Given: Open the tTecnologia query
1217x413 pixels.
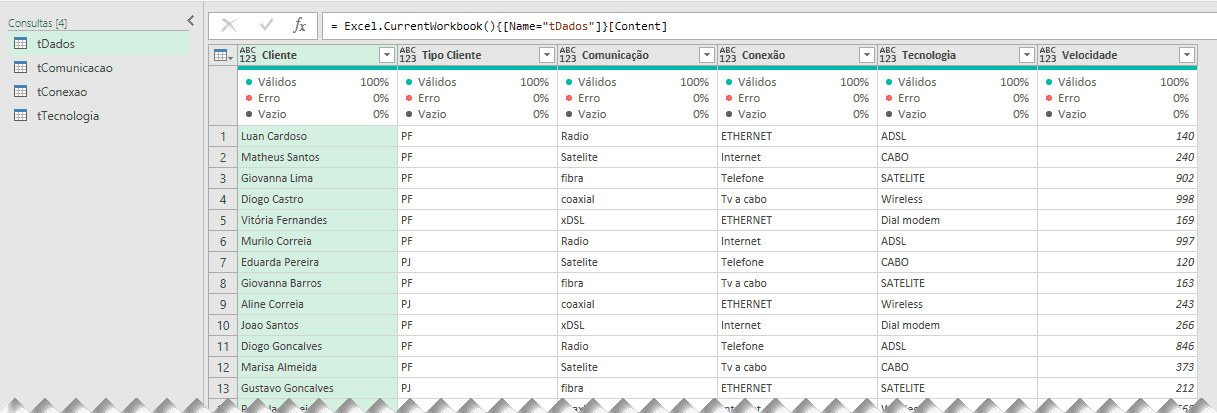Looking at the screenshot, I should coord(67,116).
